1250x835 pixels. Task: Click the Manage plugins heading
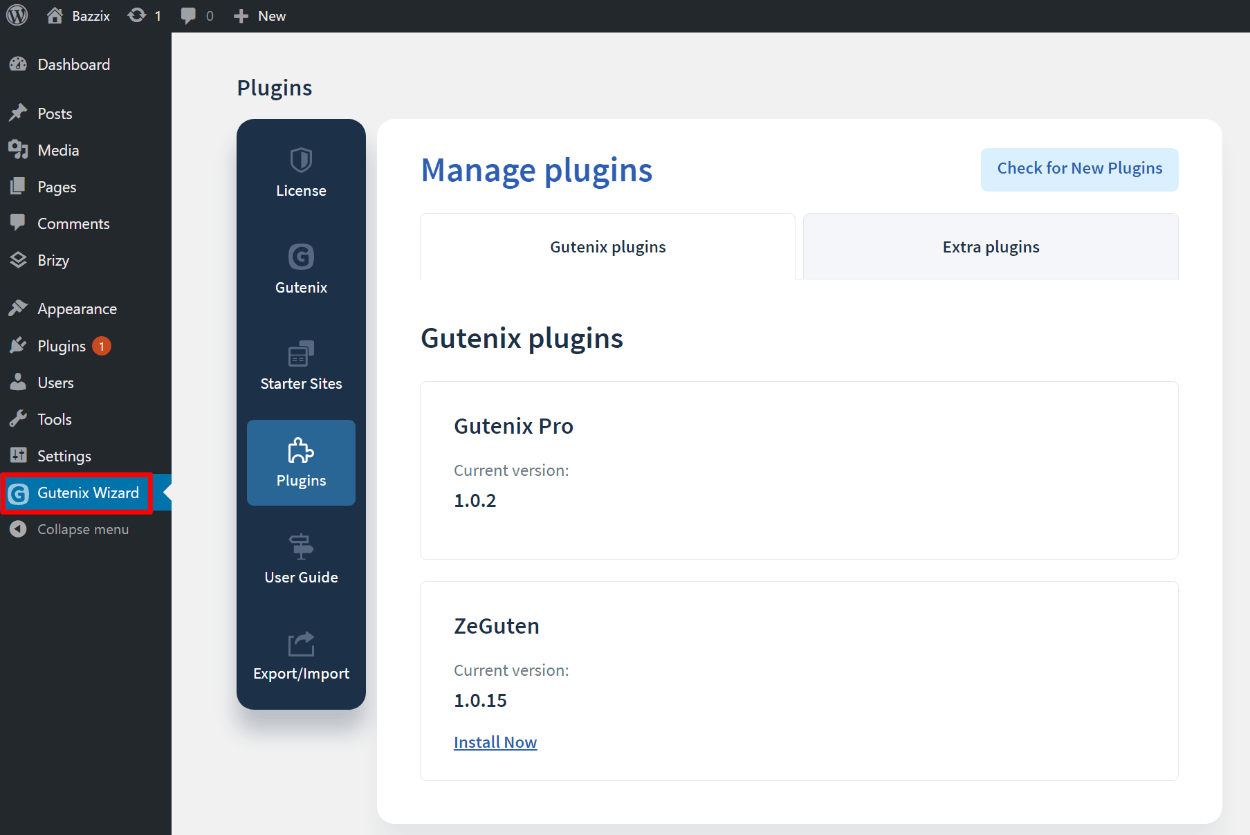pos(537,170)
